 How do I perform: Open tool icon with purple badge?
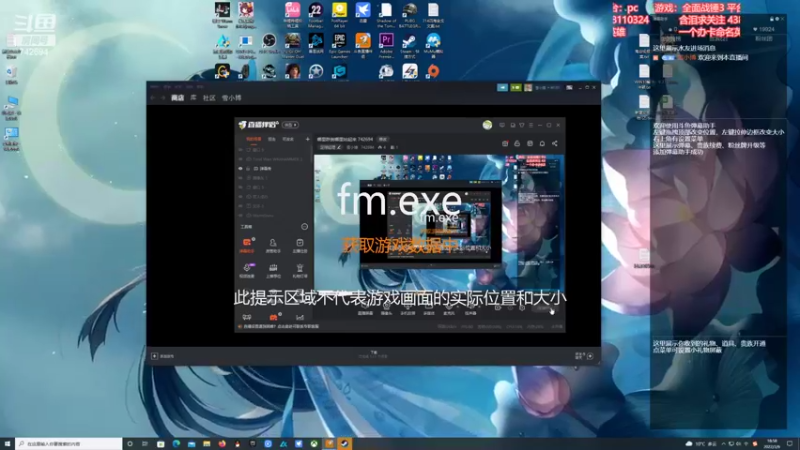247,270
